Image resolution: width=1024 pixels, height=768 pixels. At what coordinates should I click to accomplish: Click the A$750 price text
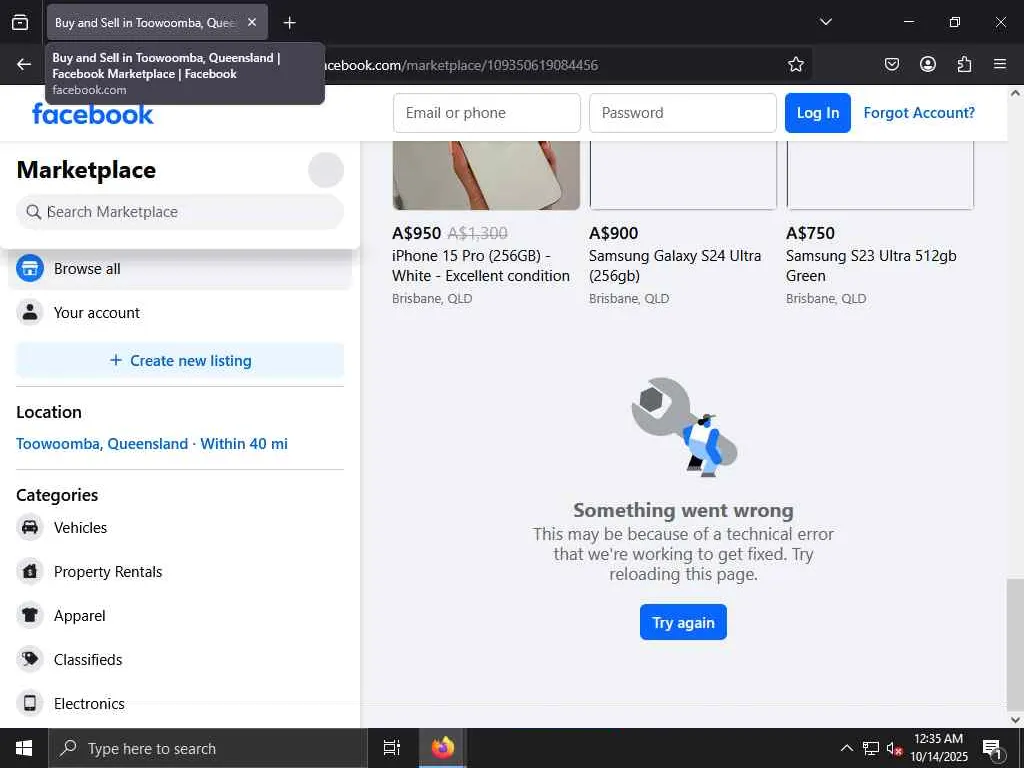point(810,233)
